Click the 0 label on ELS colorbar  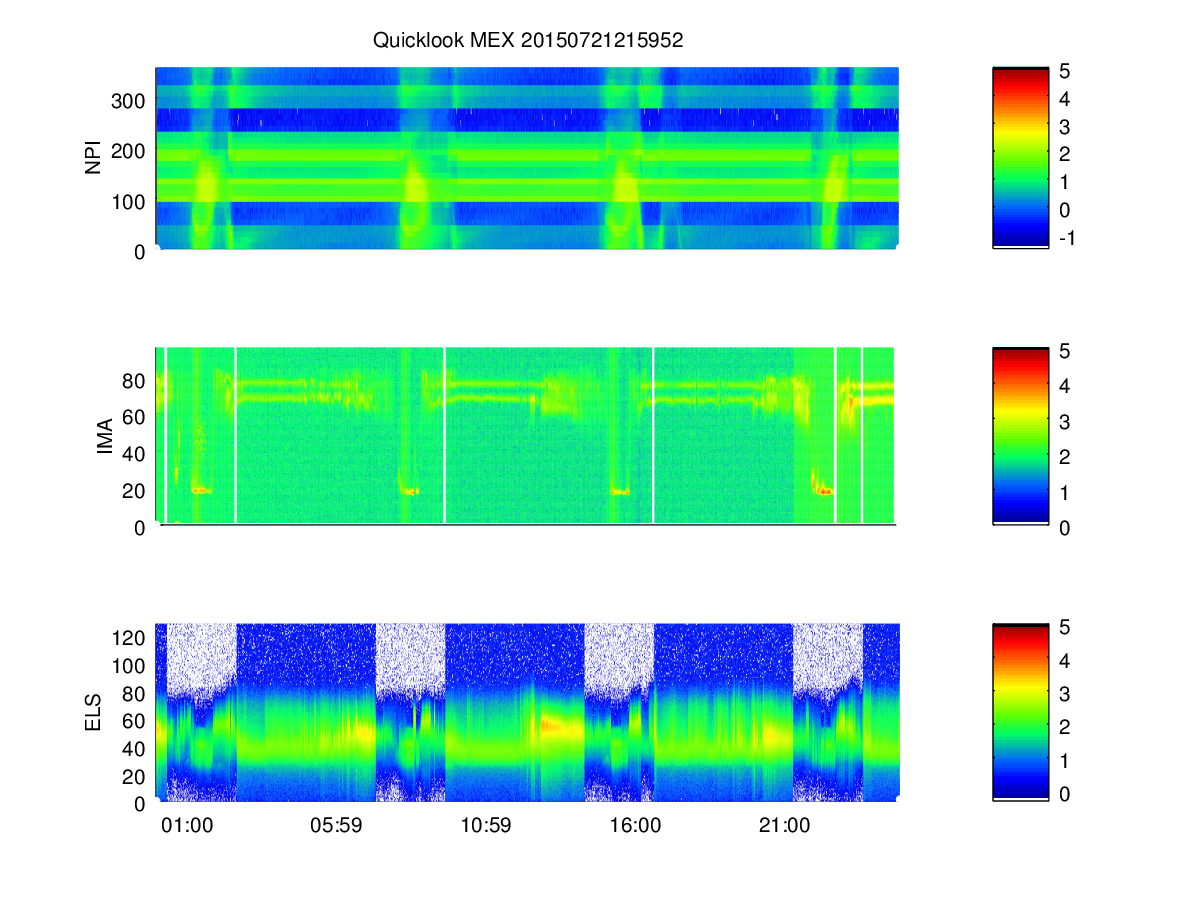click(1065, 794)
